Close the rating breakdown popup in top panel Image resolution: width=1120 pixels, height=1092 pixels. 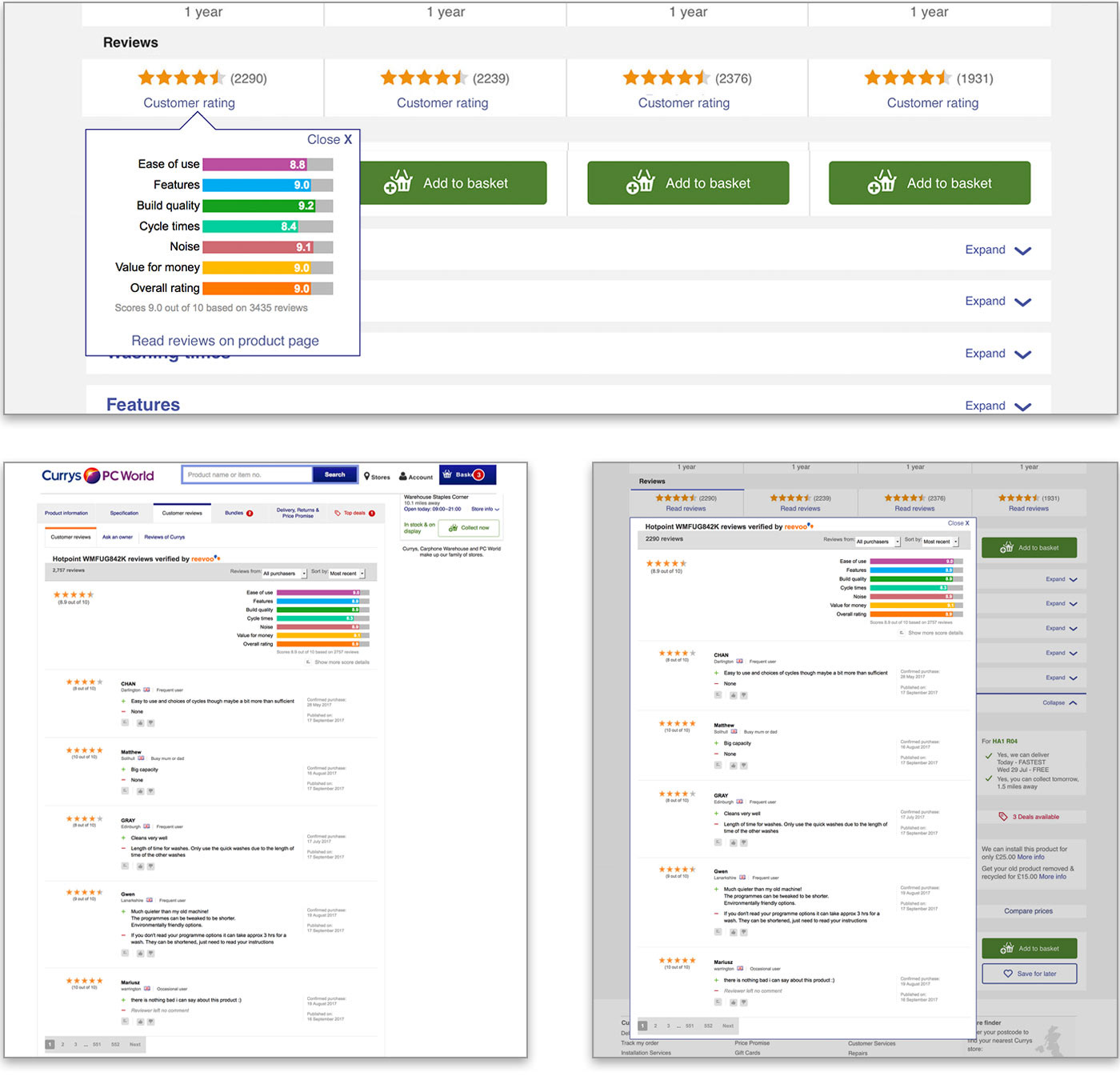click(x=329, y=139)
